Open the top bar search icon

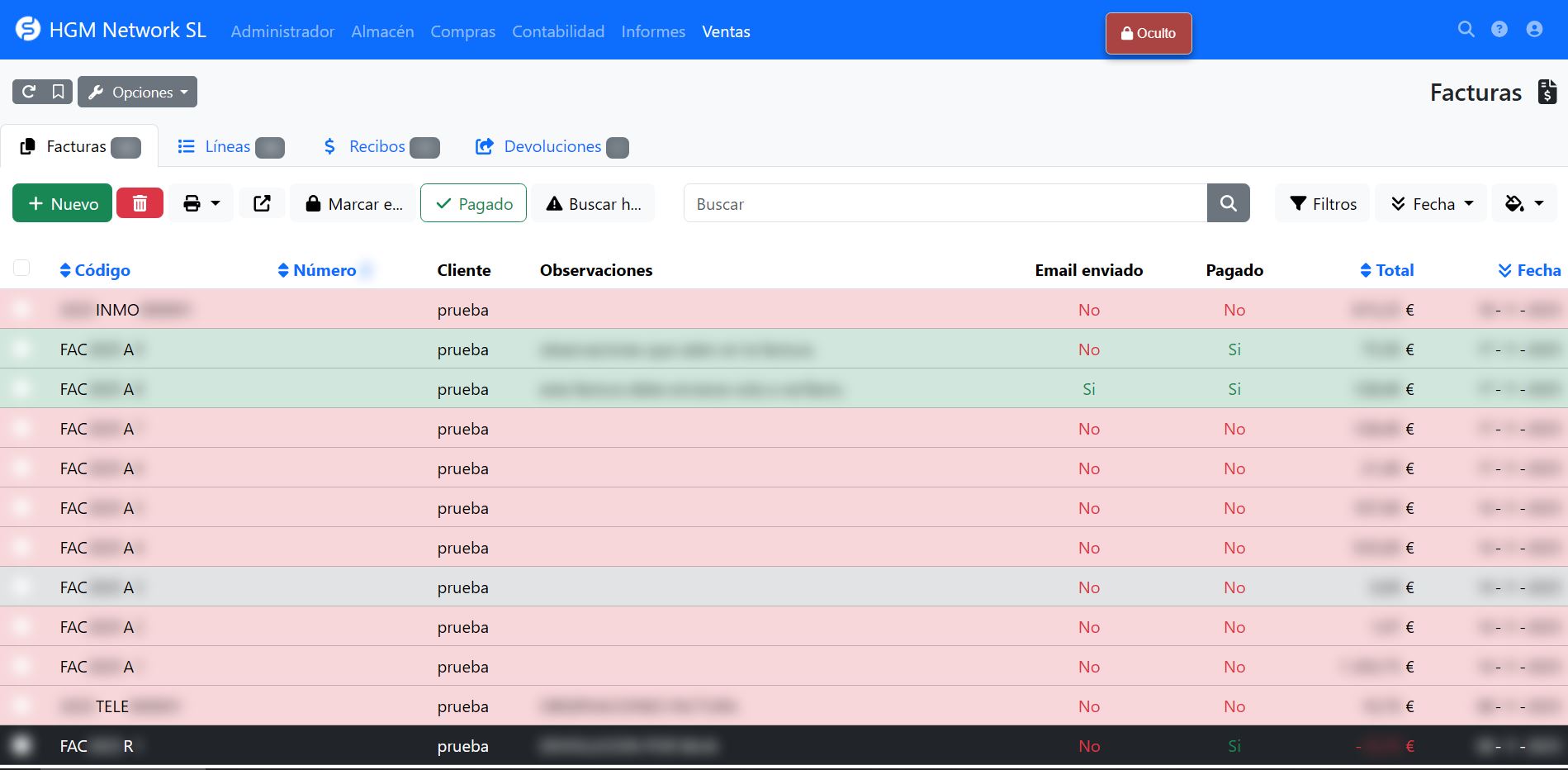[x=1466, y=30]
